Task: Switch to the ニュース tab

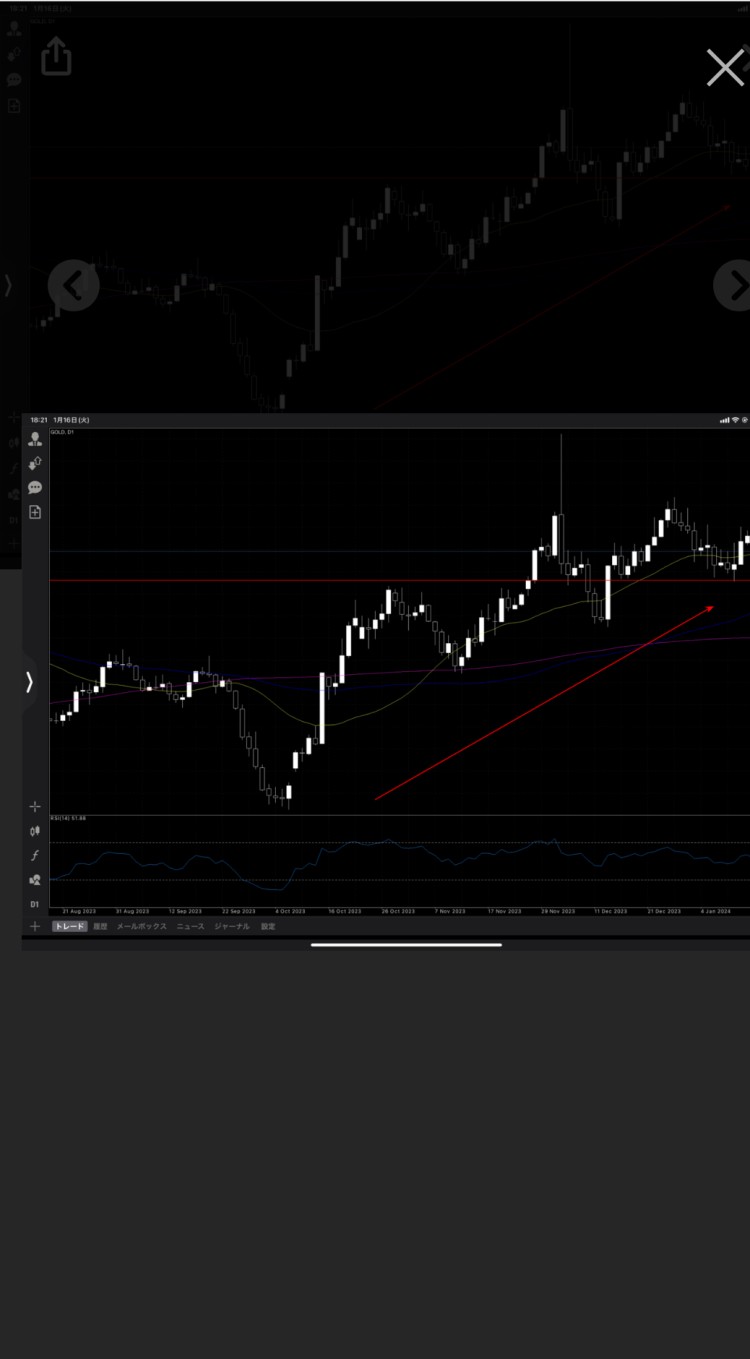Action: (190, 927)
